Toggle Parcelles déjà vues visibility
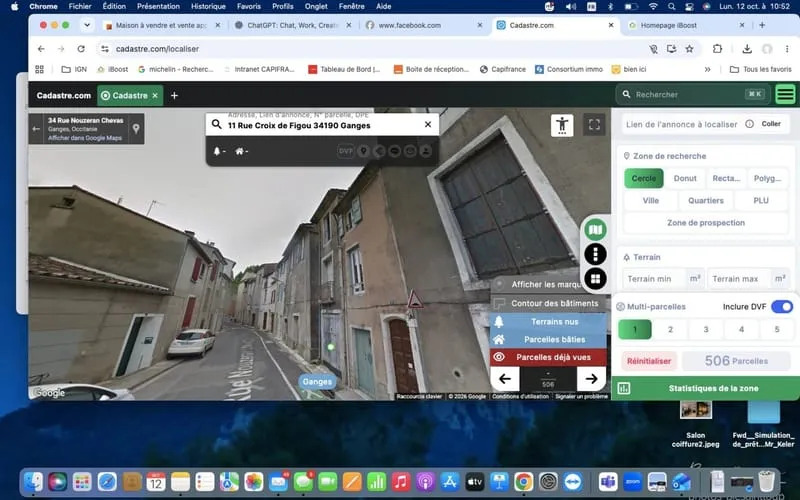Viewport: 800px width, 500px height. pos(548,357)
